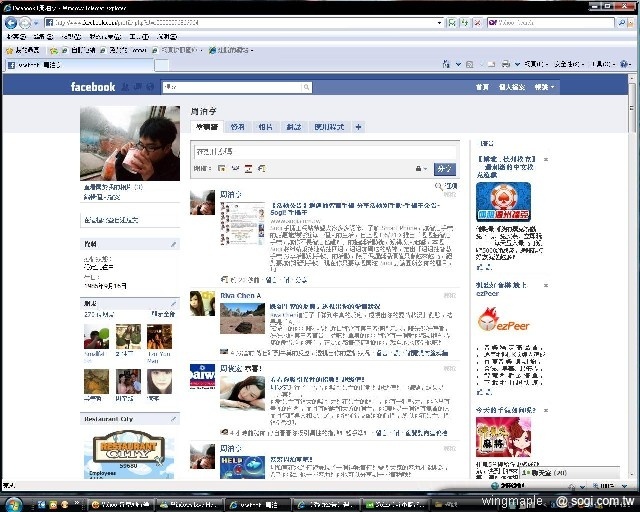The image size is (640, 512).
Task: Click the IE Help icon at far right
Action: click(625, 64)
